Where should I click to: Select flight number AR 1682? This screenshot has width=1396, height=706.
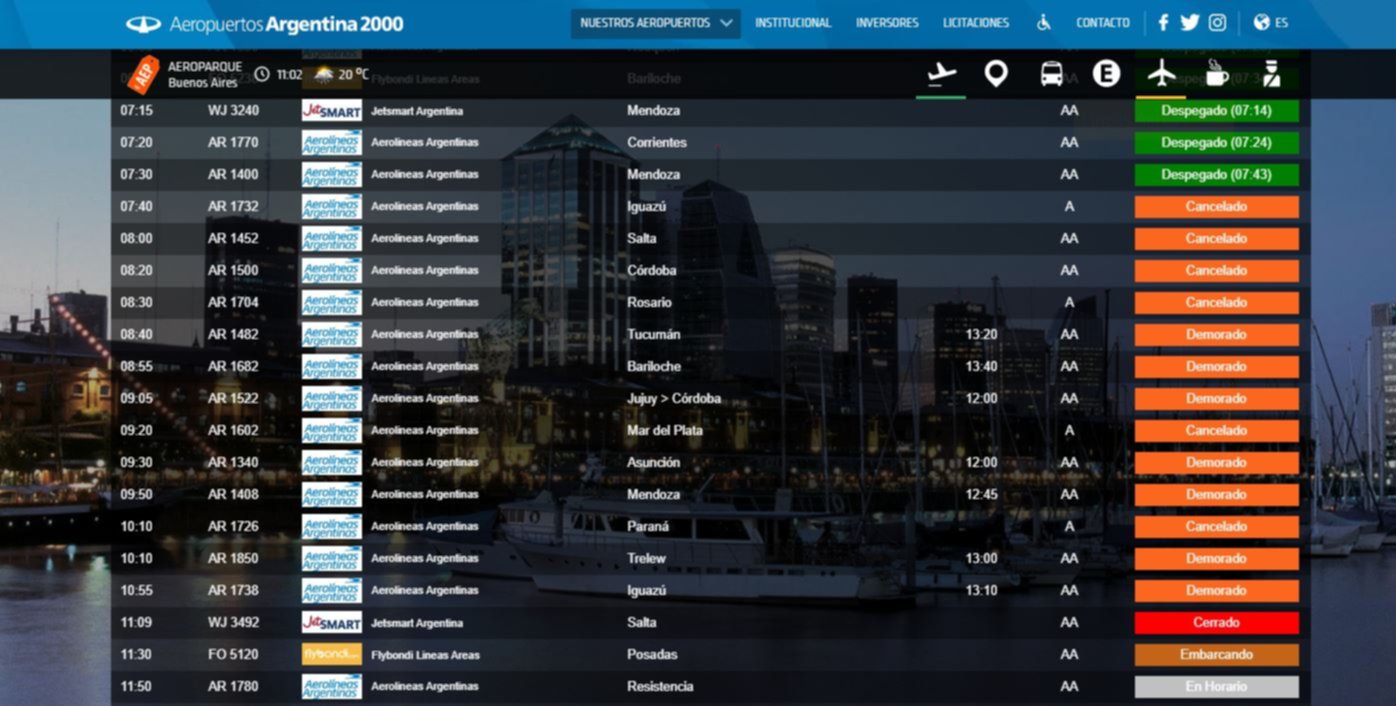(233, 366)
